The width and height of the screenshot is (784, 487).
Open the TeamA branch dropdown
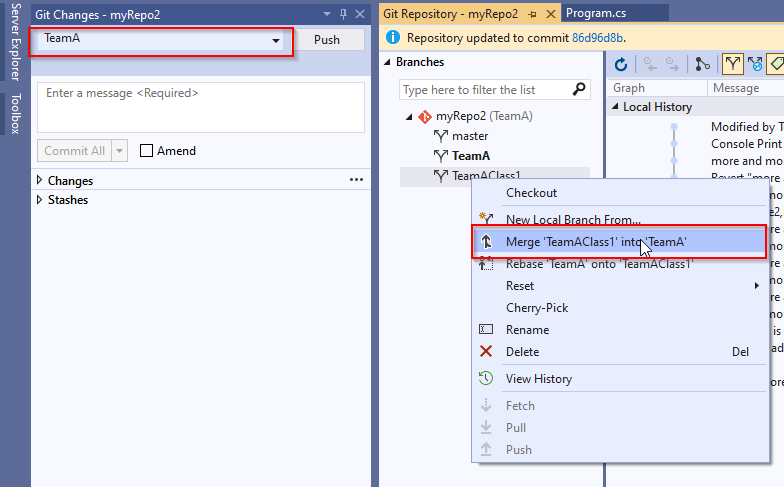(276, 40)
